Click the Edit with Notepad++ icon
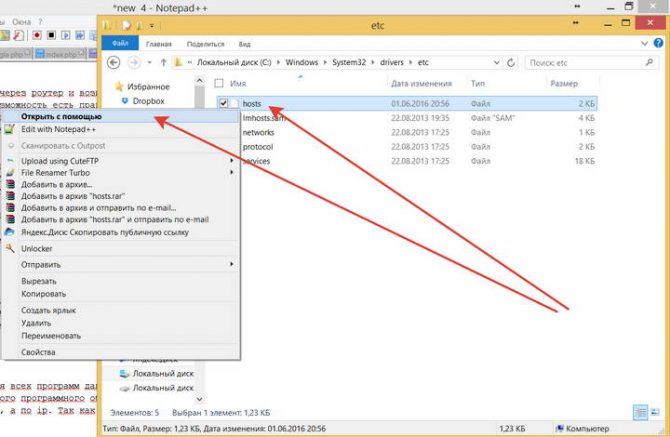670x437 pixels. [x=11, y=130]
